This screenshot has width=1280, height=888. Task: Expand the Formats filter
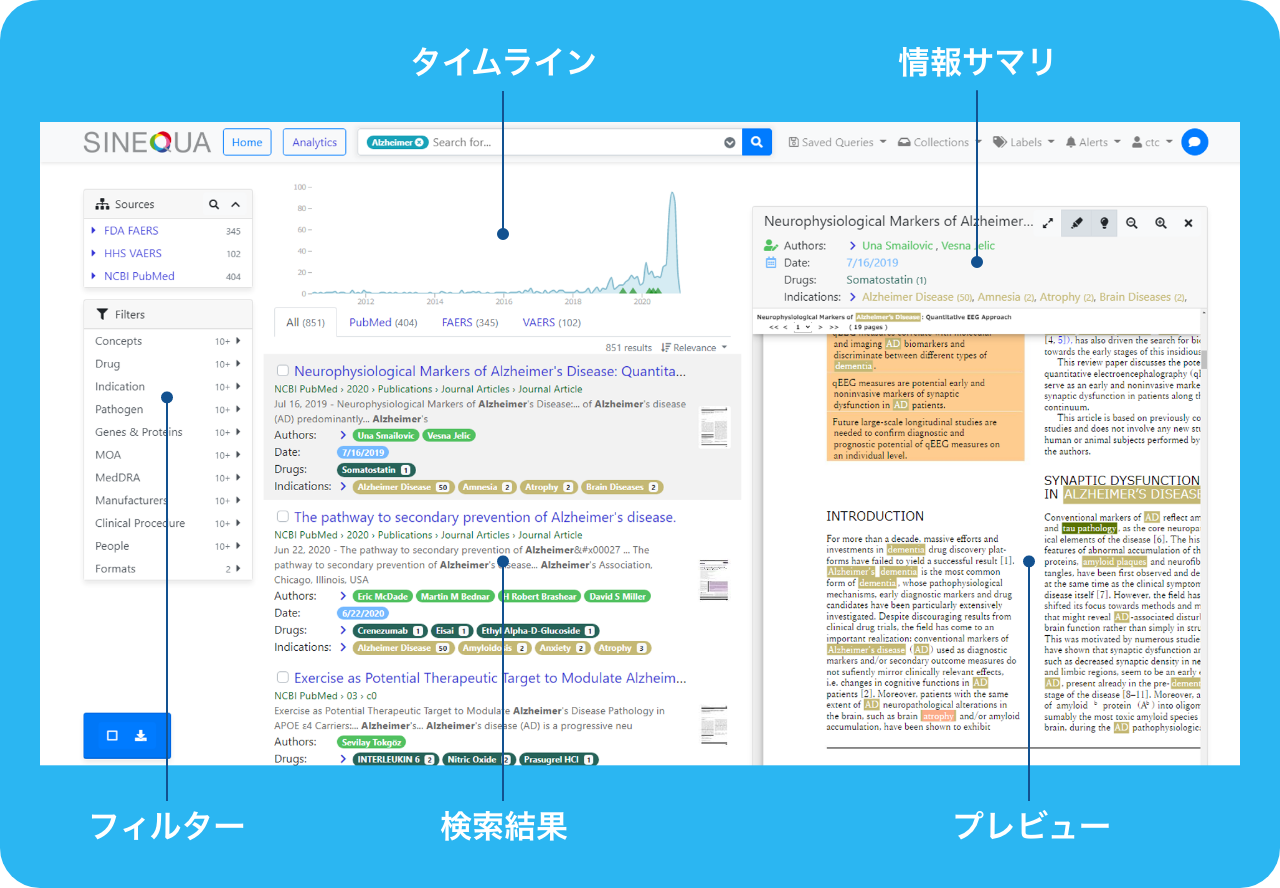click(238, 569)
